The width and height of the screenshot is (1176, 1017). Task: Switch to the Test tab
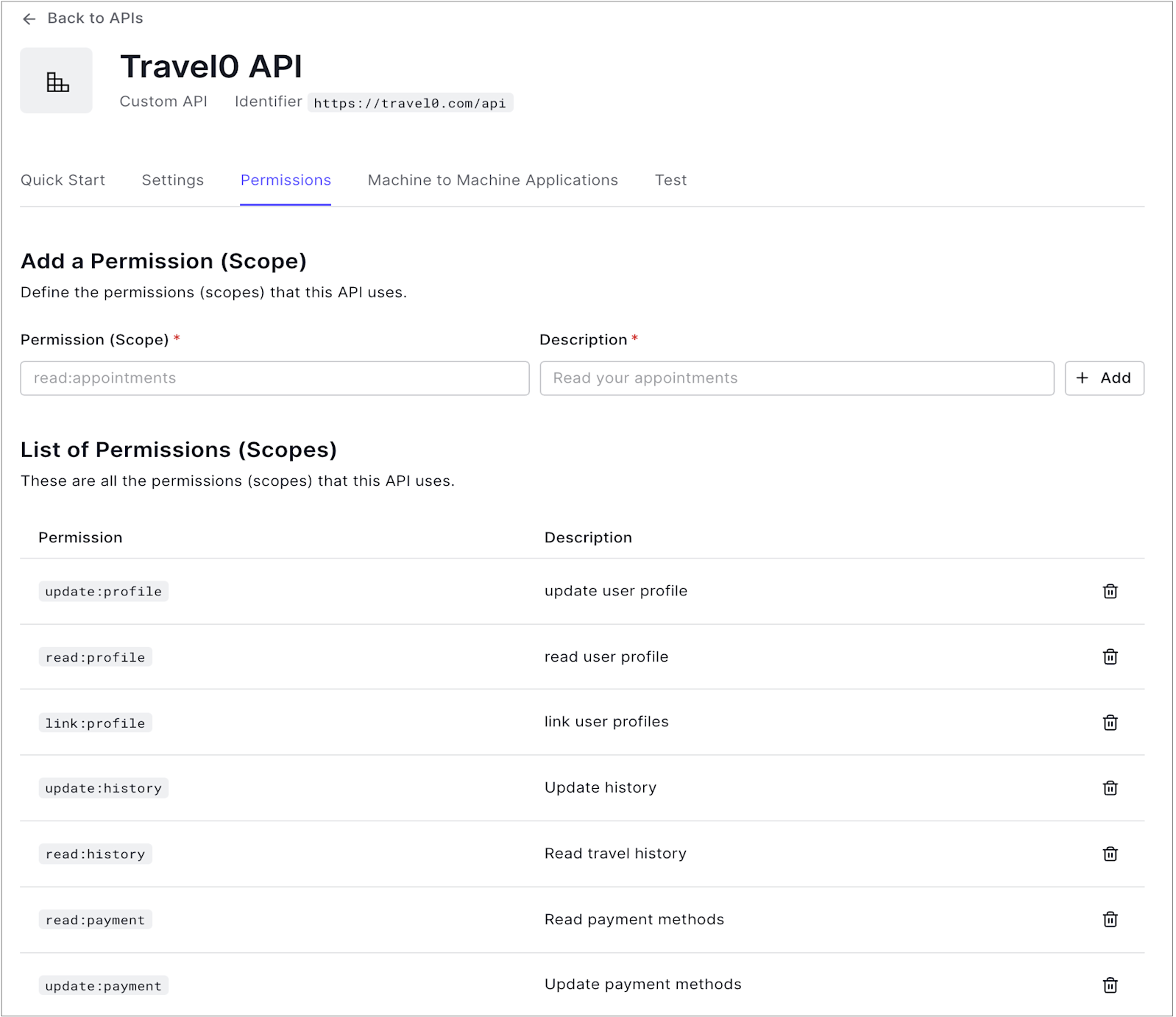pyautogui.click(x=671, y=180)
